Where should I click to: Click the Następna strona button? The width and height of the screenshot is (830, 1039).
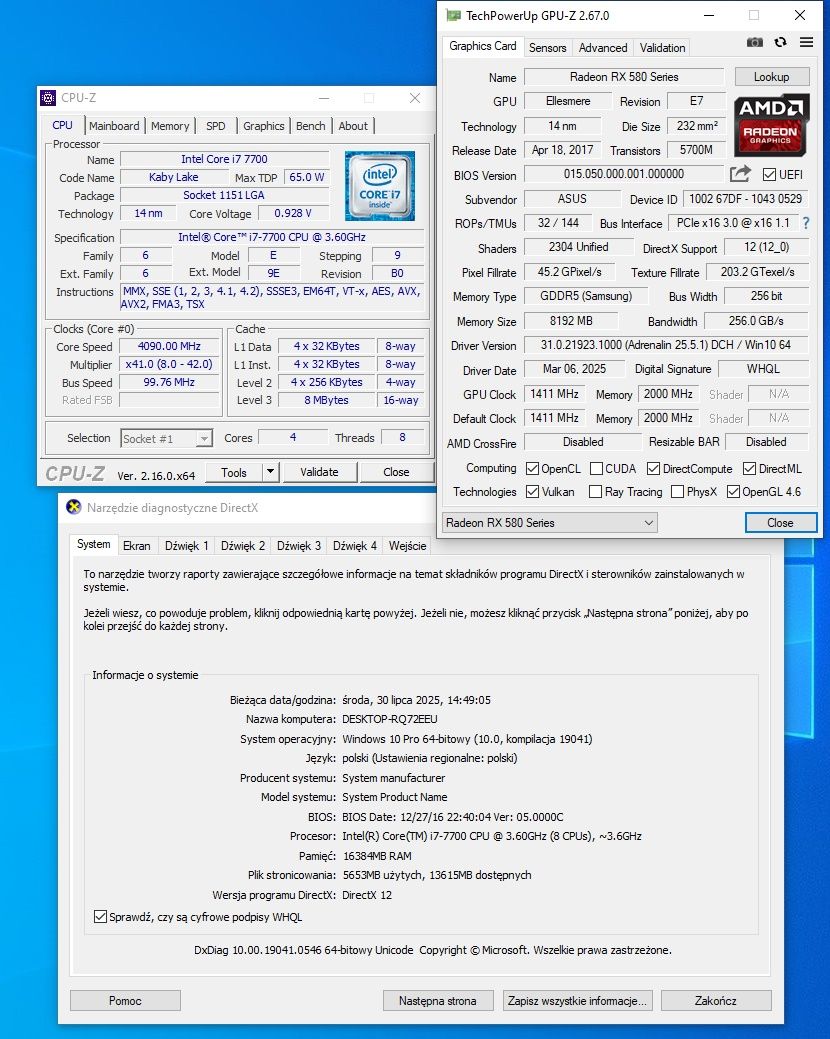[x=438, y=1001]
